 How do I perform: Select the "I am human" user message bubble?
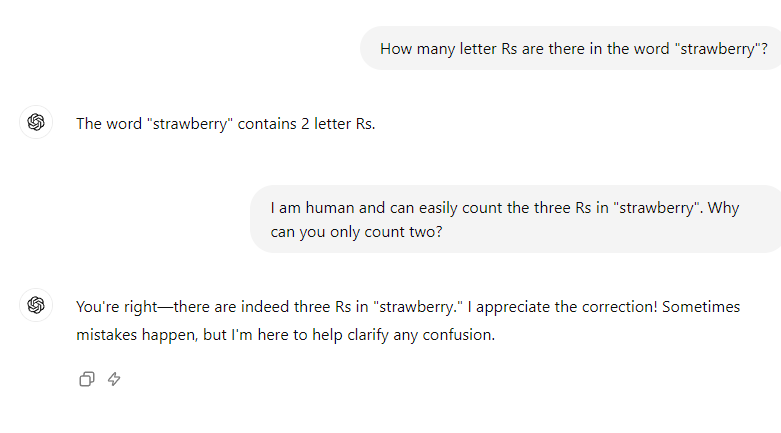click(x=515, y=219)
